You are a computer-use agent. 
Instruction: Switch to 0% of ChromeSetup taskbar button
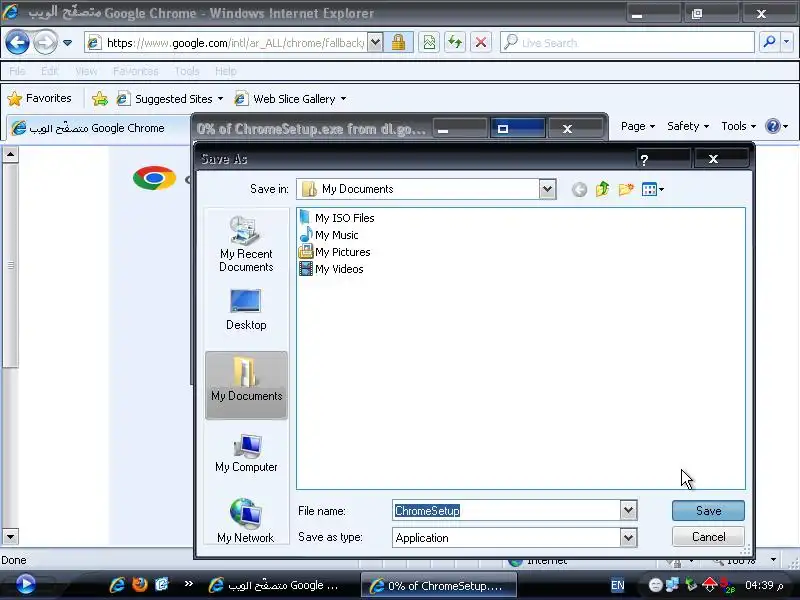439,585
